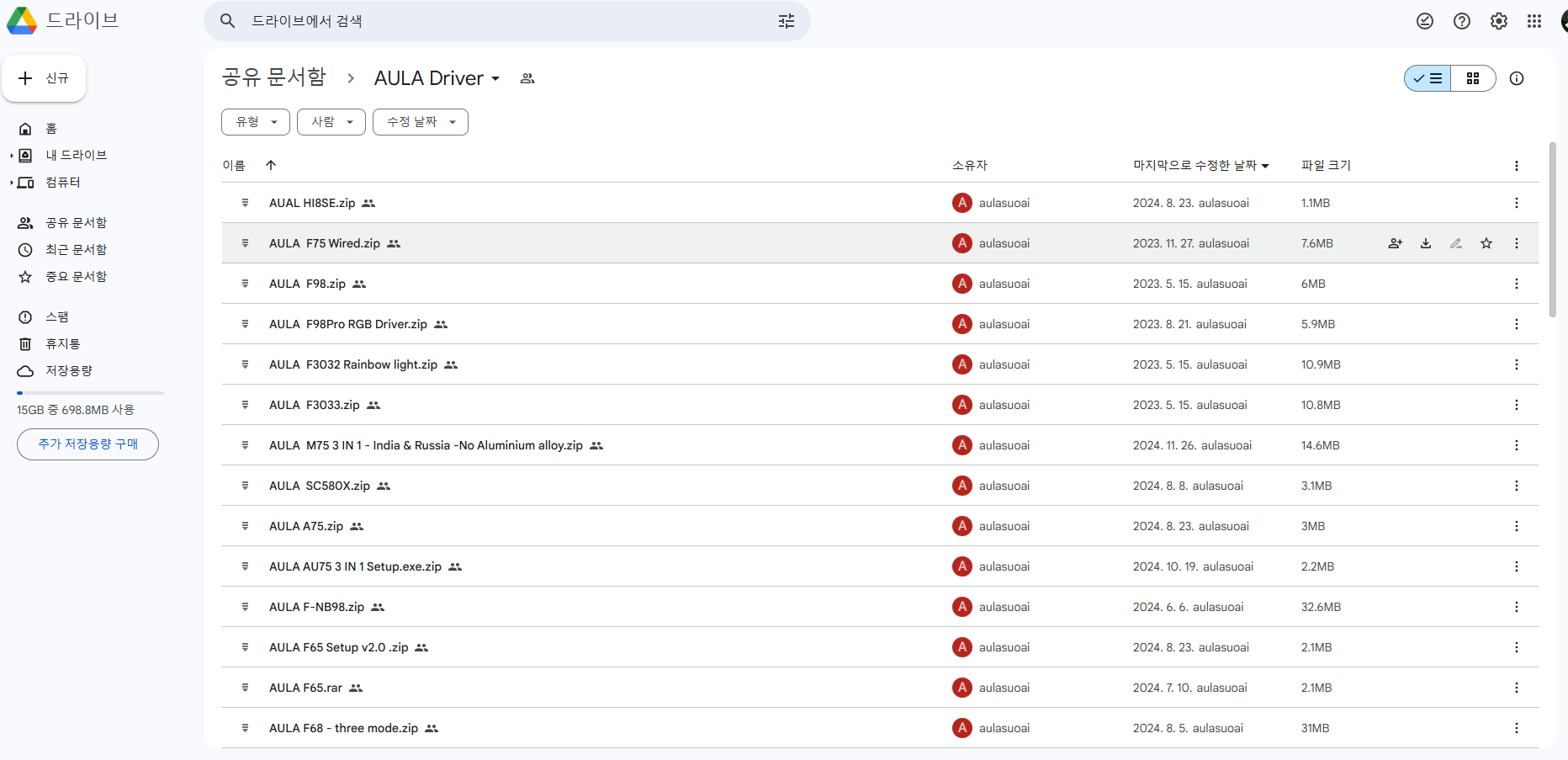Select file AULA F65 Setup v2.0 .zip
This screenshot has height=760, width=1568.
[x=880, y=647]
